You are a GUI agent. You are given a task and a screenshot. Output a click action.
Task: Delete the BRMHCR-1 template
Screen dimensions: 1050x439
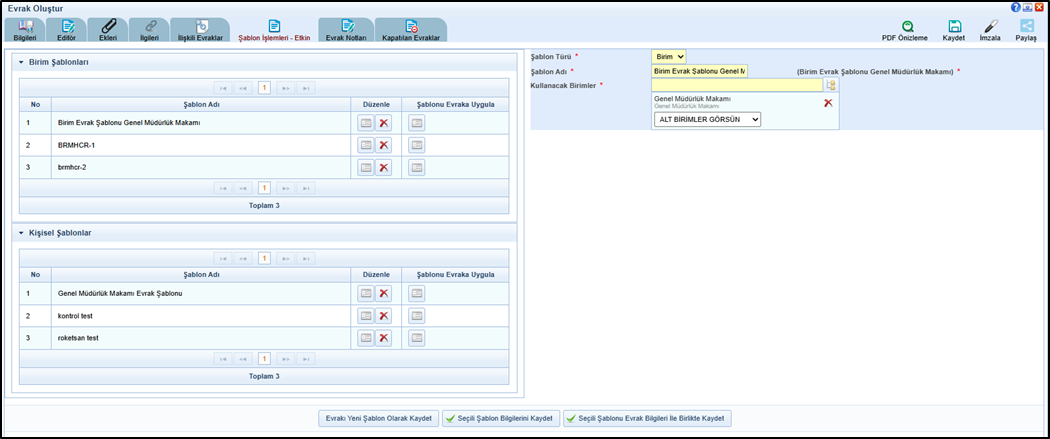pos(383,145)
